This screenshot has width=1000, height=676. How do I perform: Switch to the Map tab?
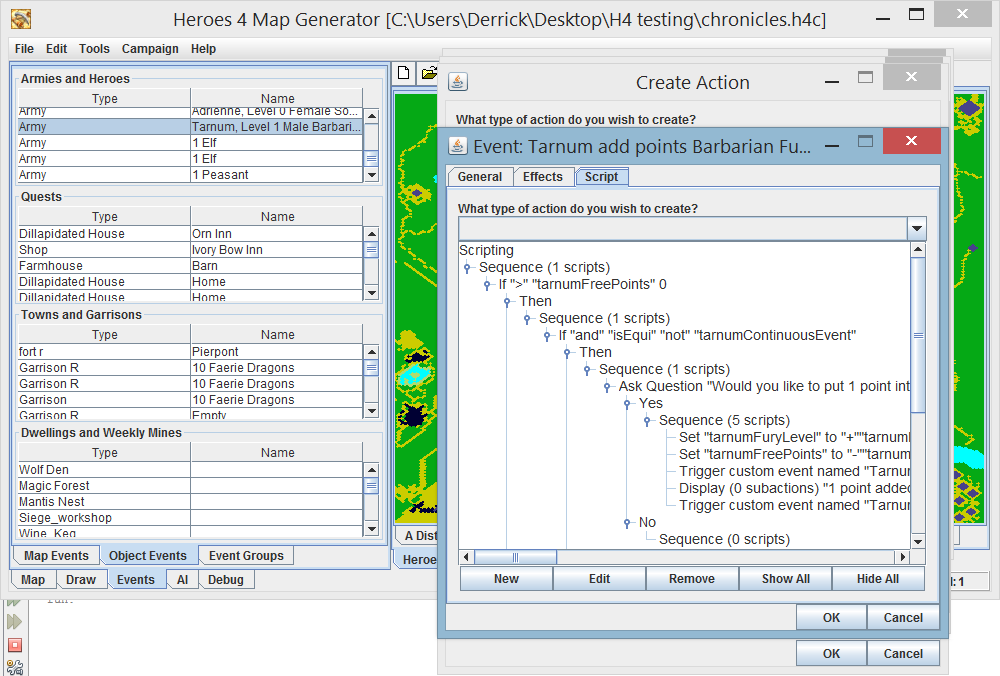pos(33,580)
